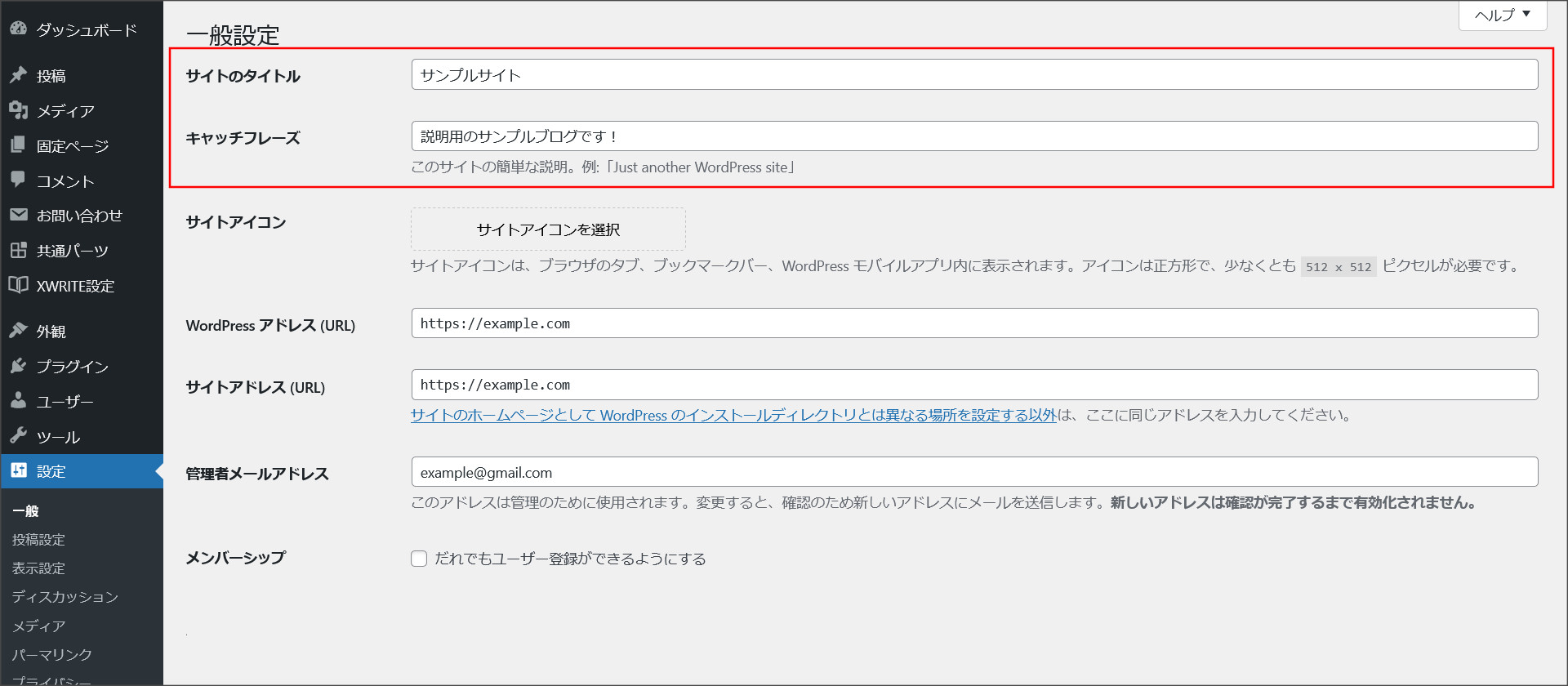Open 投稿設定 submenu item

point(38,540)
